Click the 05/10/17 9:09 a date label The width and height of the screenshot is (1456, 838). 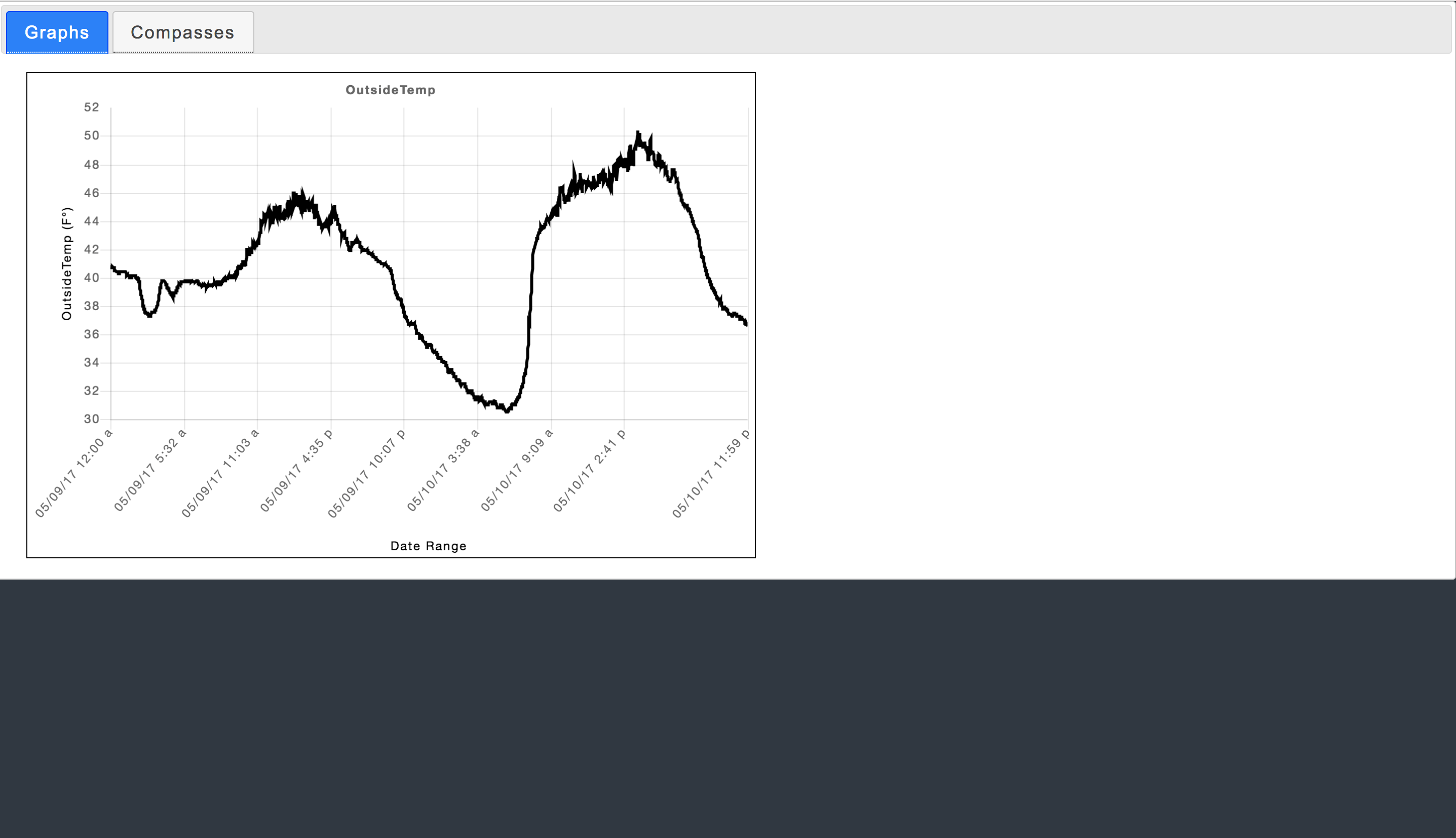(x=516, y=470)
